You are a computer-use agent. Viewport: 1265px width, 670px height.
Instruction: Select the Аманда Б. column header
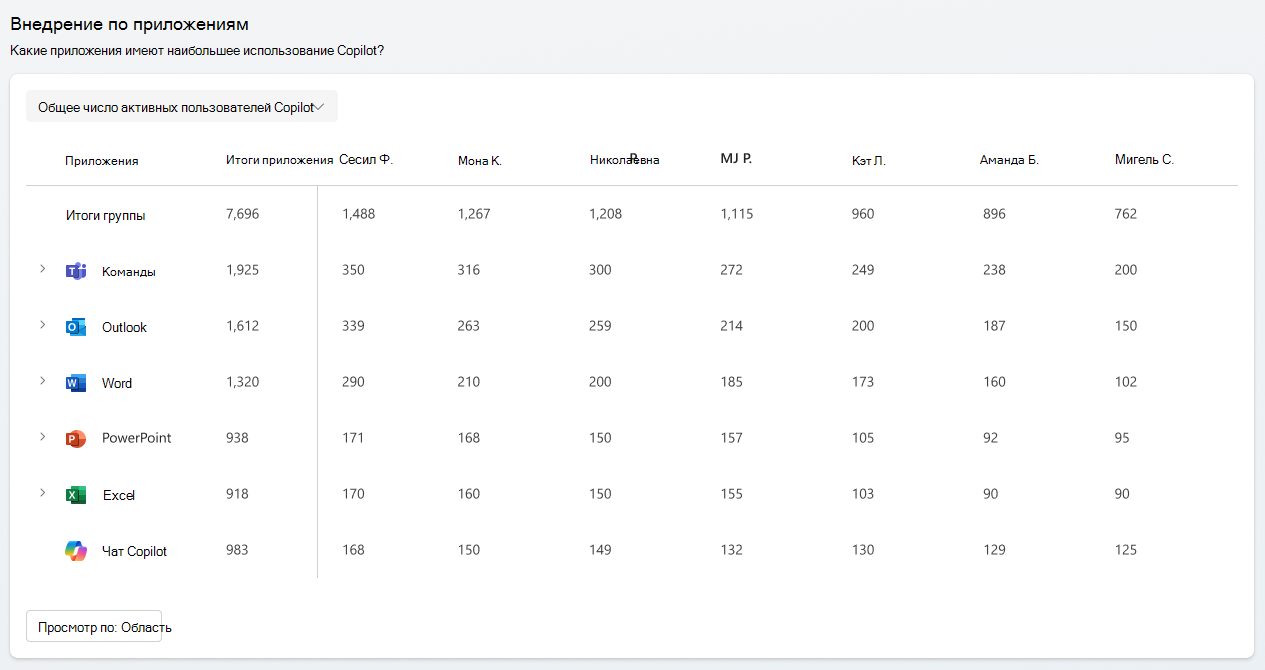click(1009, 161)
